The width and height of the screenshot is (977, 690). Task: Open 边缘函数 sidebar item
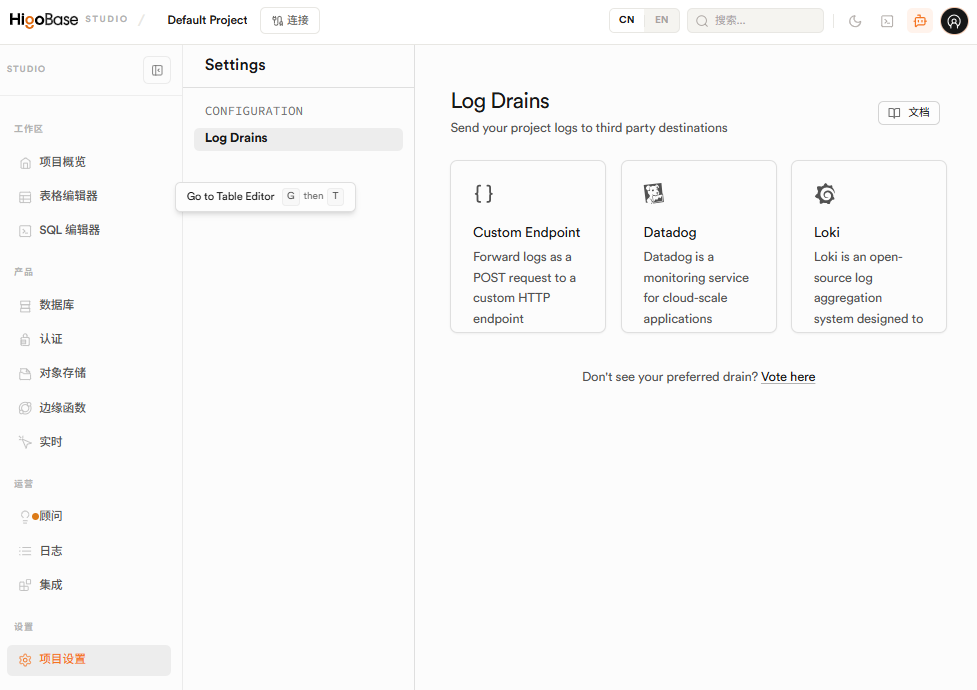coord(88,408)
